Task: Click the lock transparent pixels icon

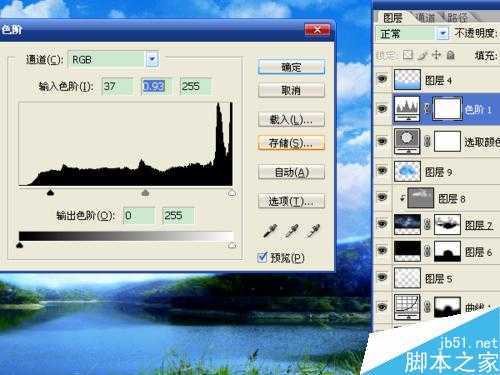Action: click(x=408, y=55)
